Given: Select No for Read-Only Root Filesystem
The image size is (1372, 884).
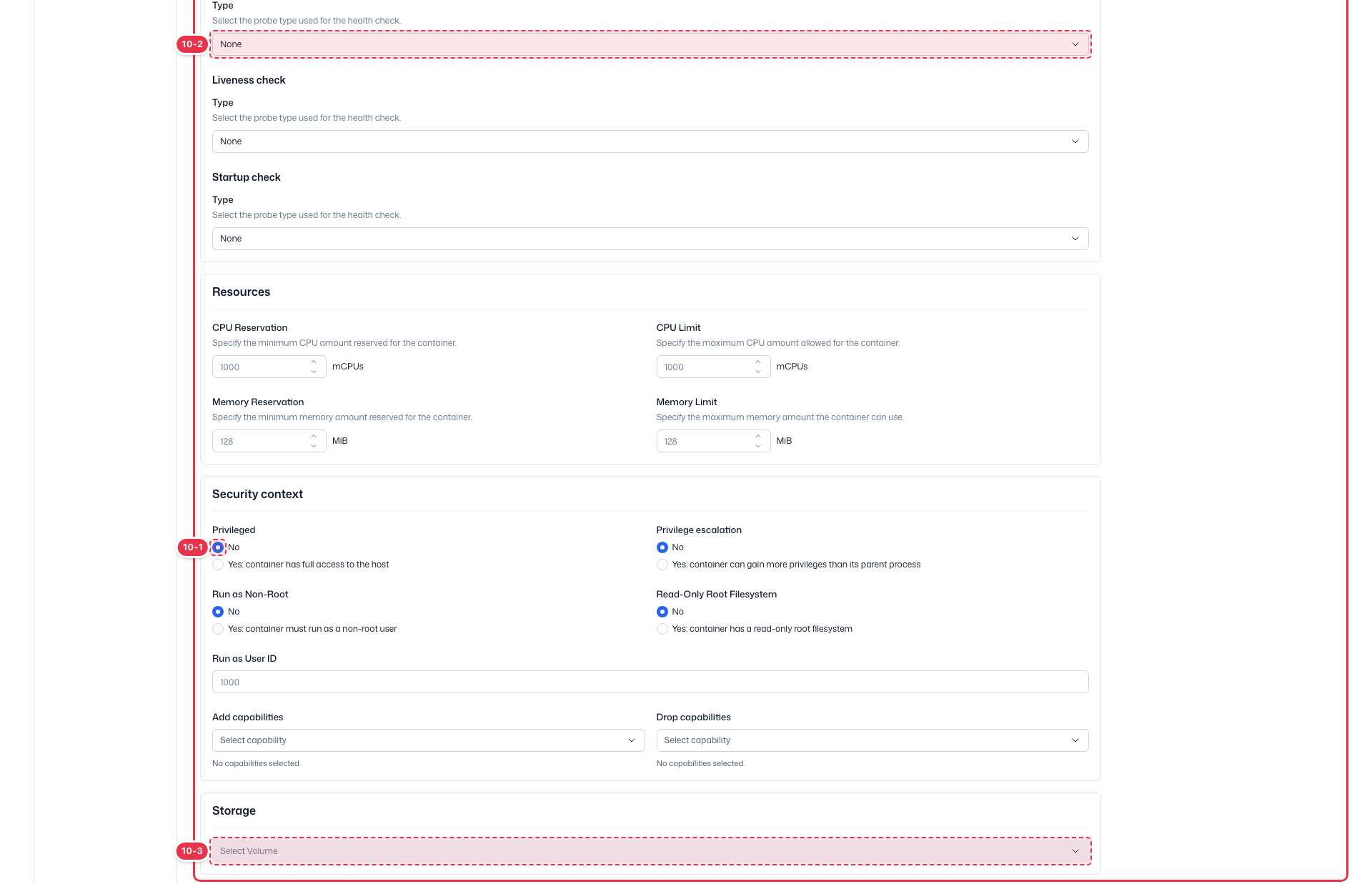Looking at the screenshot, I should click(662, 612).
